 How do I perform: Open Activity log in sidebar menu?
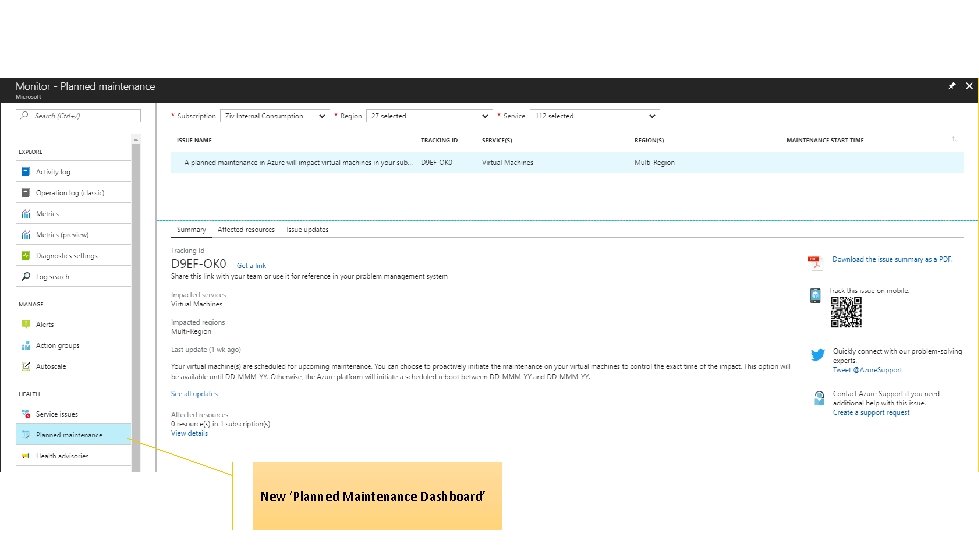[74, 172]
